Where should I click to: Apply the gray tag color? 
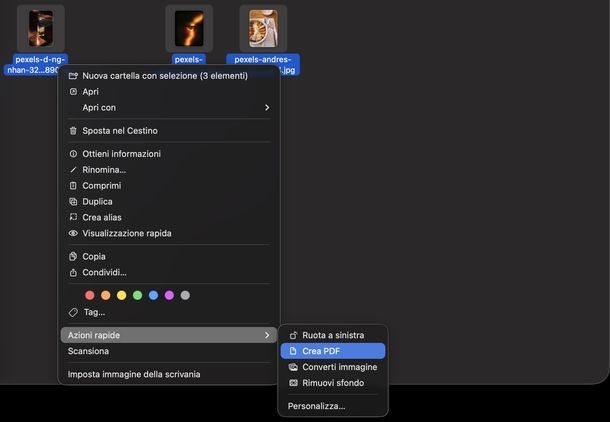(x=185, y=295)
